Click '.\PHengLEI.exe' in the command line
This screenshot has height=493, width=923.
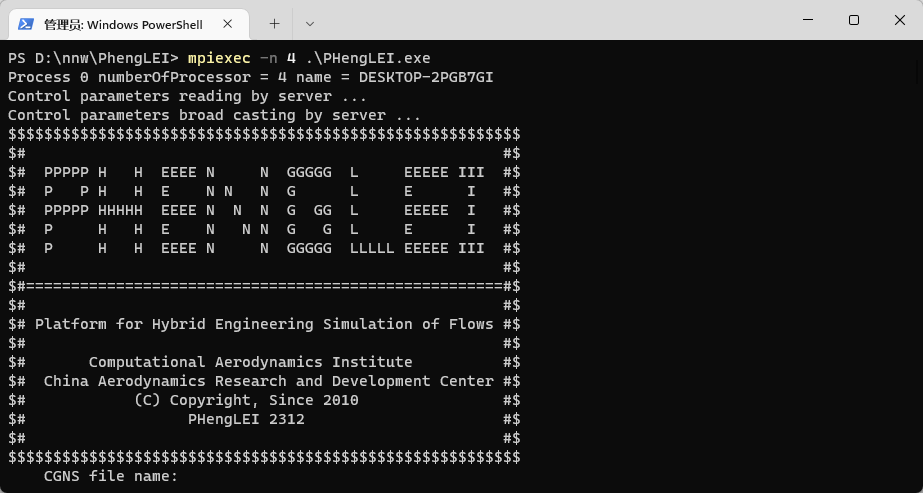368,58
